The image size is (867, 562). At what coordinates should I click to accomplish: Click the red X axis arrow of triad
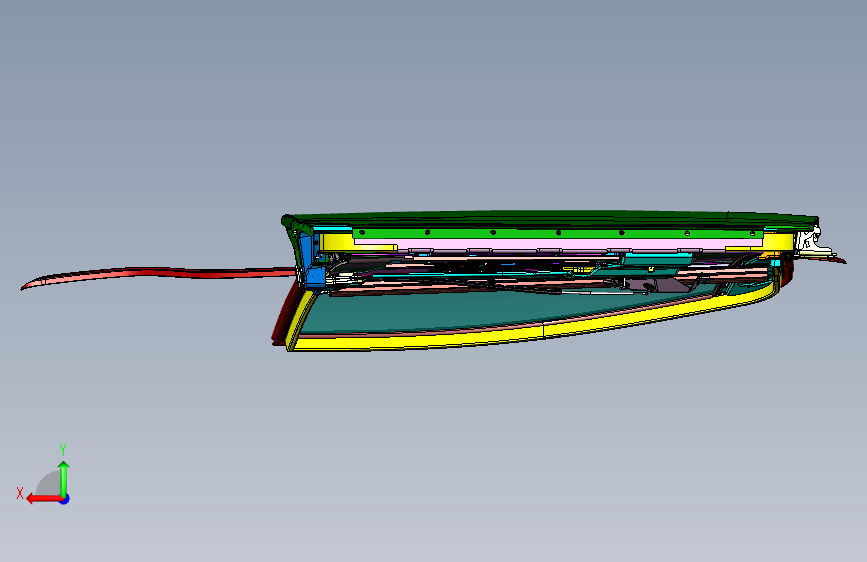pyautogui.click(x=44, y=499)
